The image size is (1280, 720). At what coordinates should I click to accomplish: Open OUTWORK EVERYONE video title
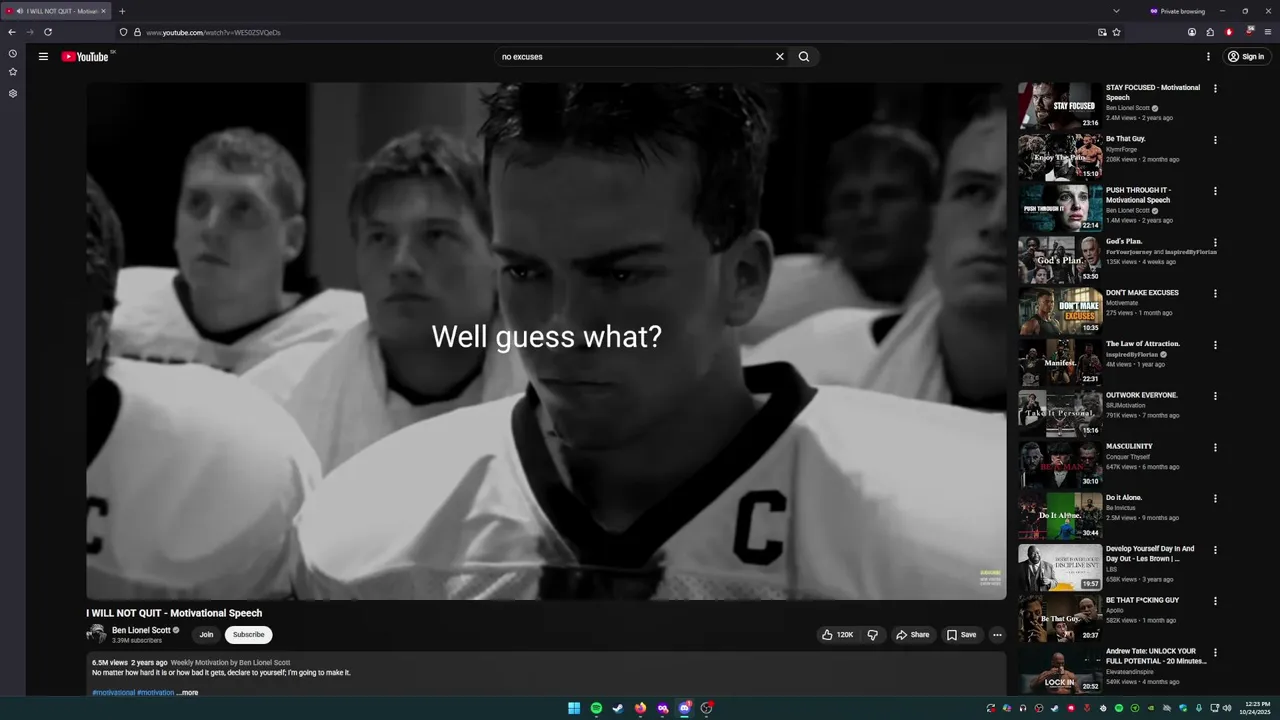pyautogui.click(x=1142, y=395)
